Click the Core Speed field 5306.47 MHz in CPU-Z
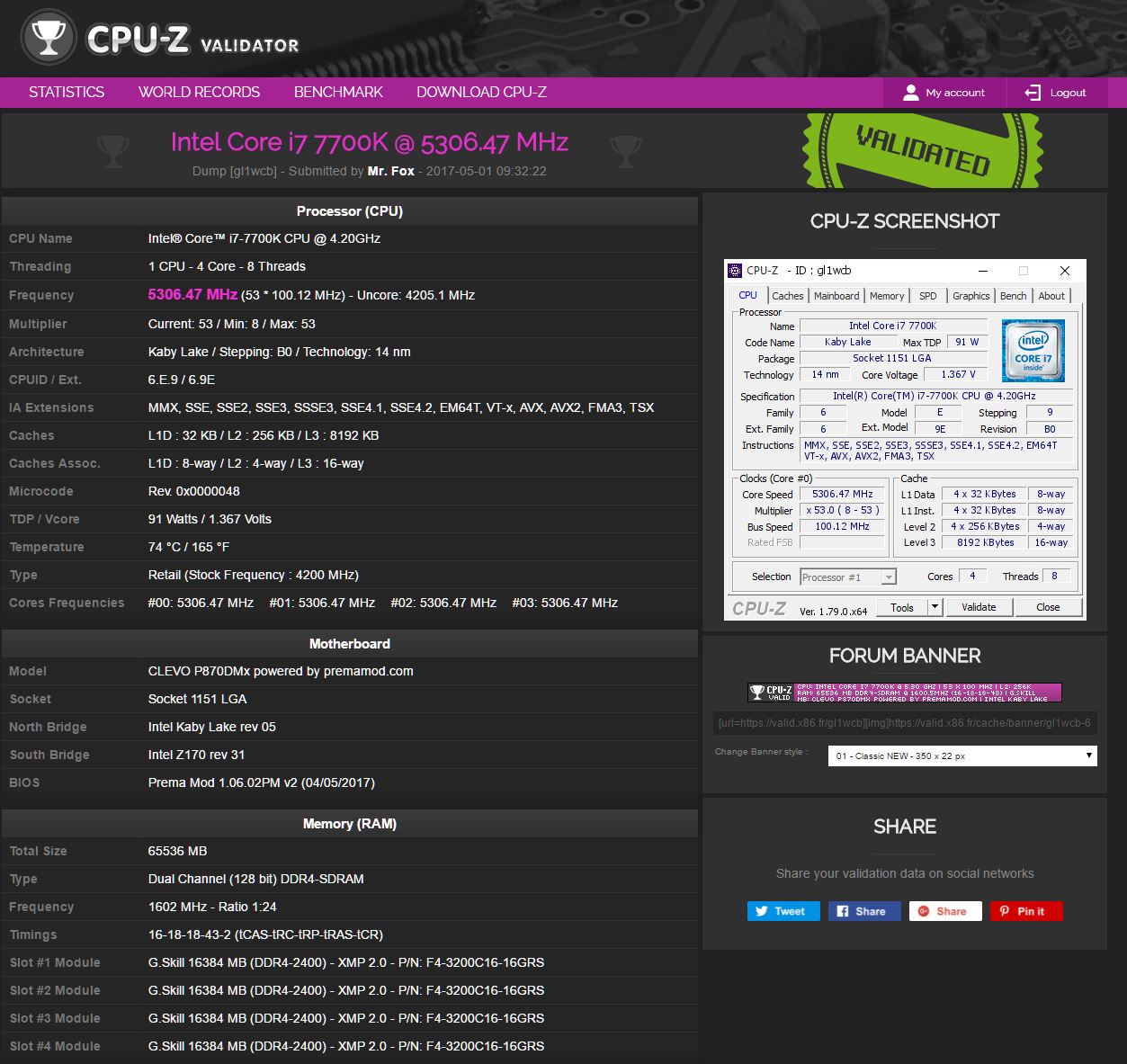This screenshot has height=1064, width=1127. tap(842, 494)
